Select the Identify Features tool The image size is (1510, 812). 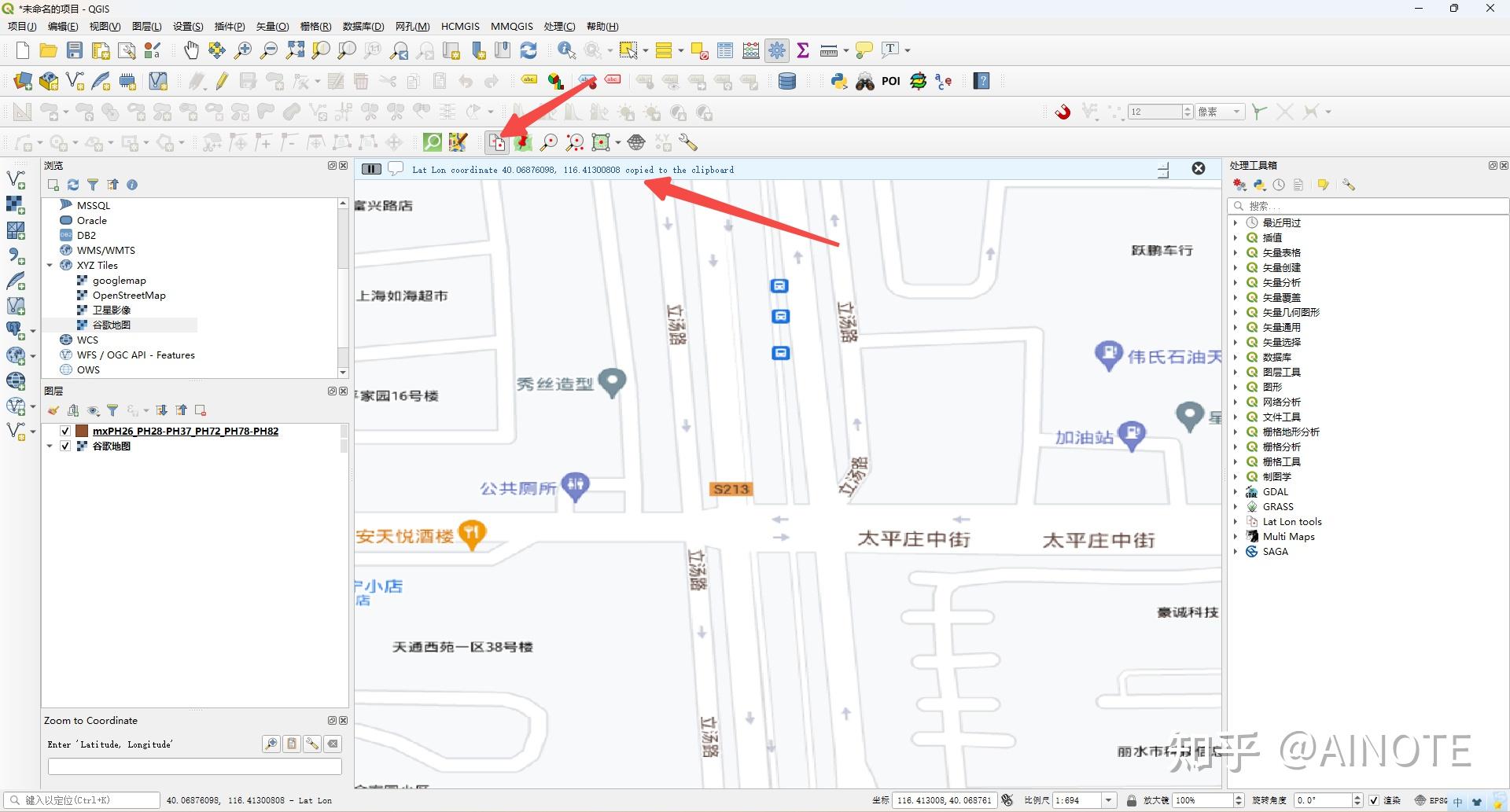(566, 50)
